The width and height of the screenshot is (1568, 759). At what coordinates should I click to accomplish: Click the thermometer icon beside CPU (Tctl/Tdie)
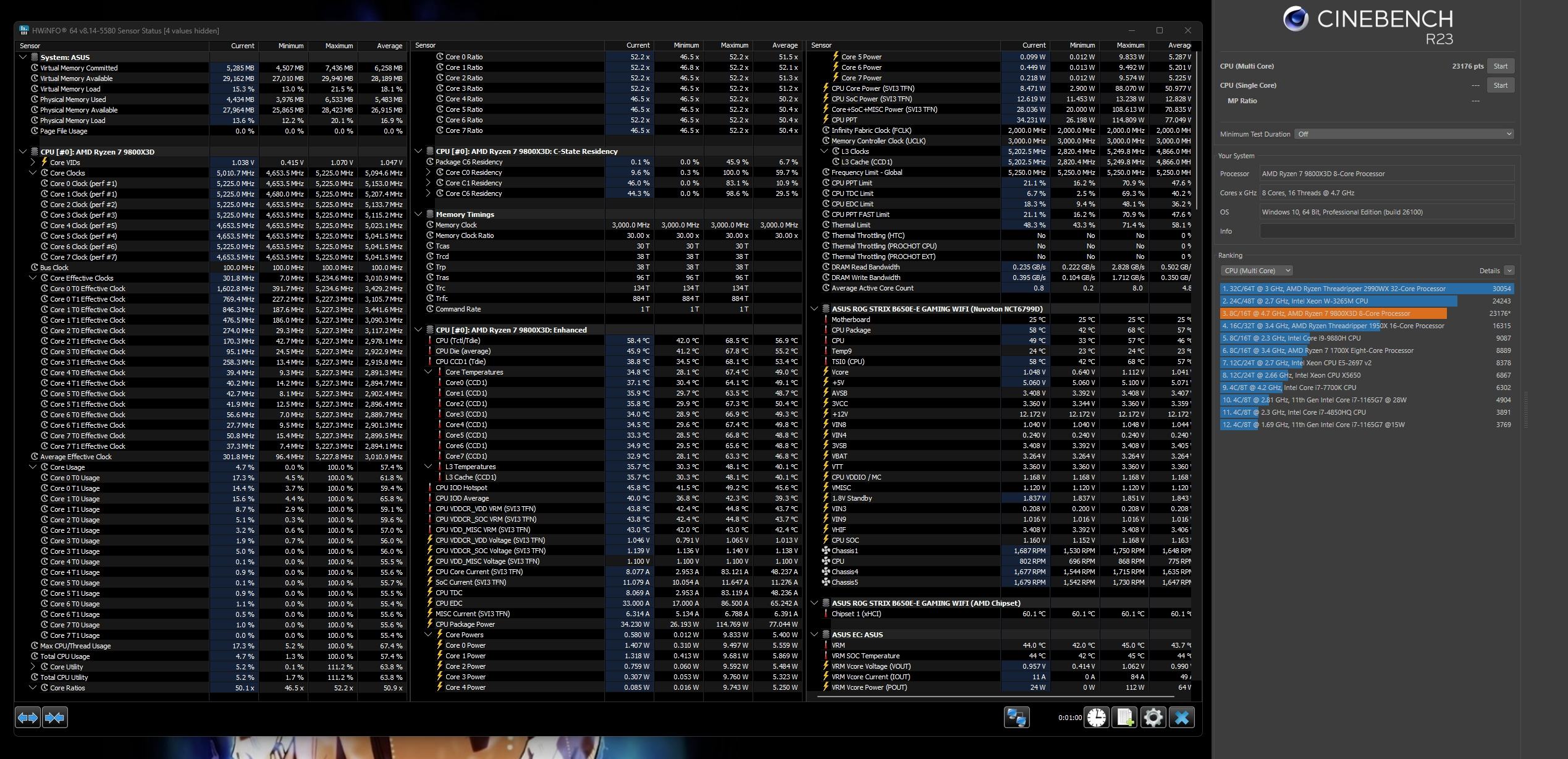point(430,341)
